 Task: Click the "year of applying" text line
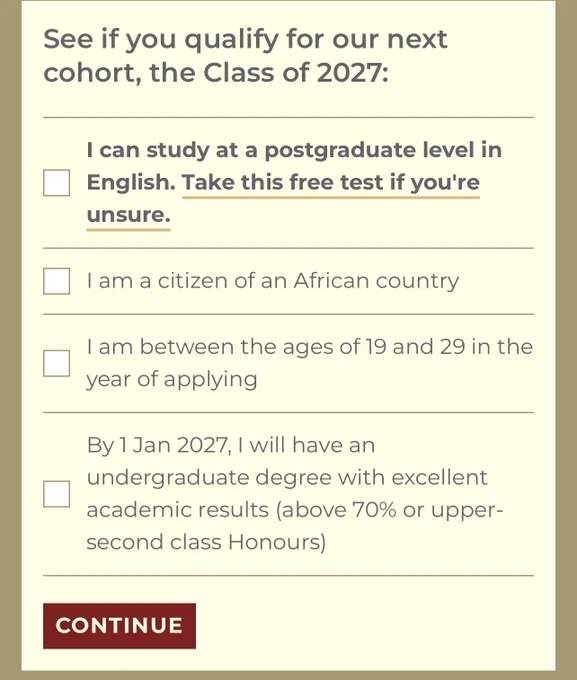[x=172, y=379]
